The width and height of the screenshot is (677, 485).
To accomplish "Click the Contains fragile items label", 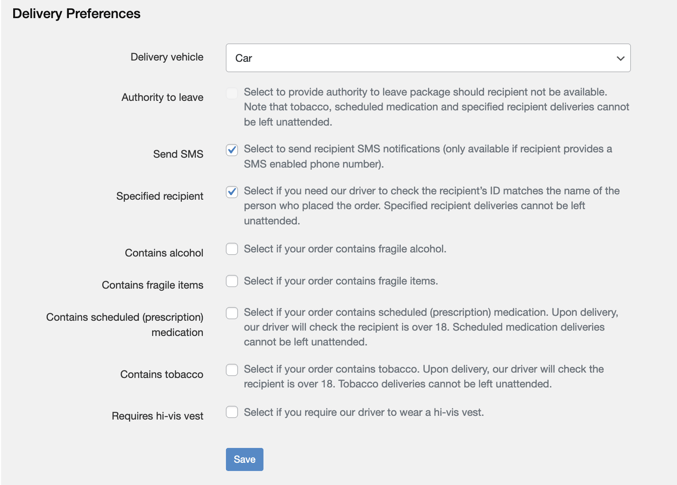I will coord(152,285).
